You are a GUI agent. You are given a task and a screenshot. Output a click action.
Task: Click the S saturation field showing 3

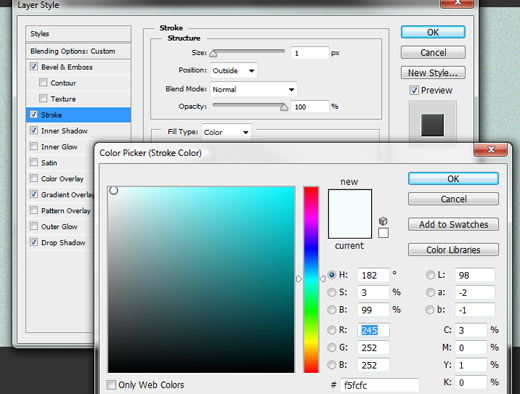point(373,293)
